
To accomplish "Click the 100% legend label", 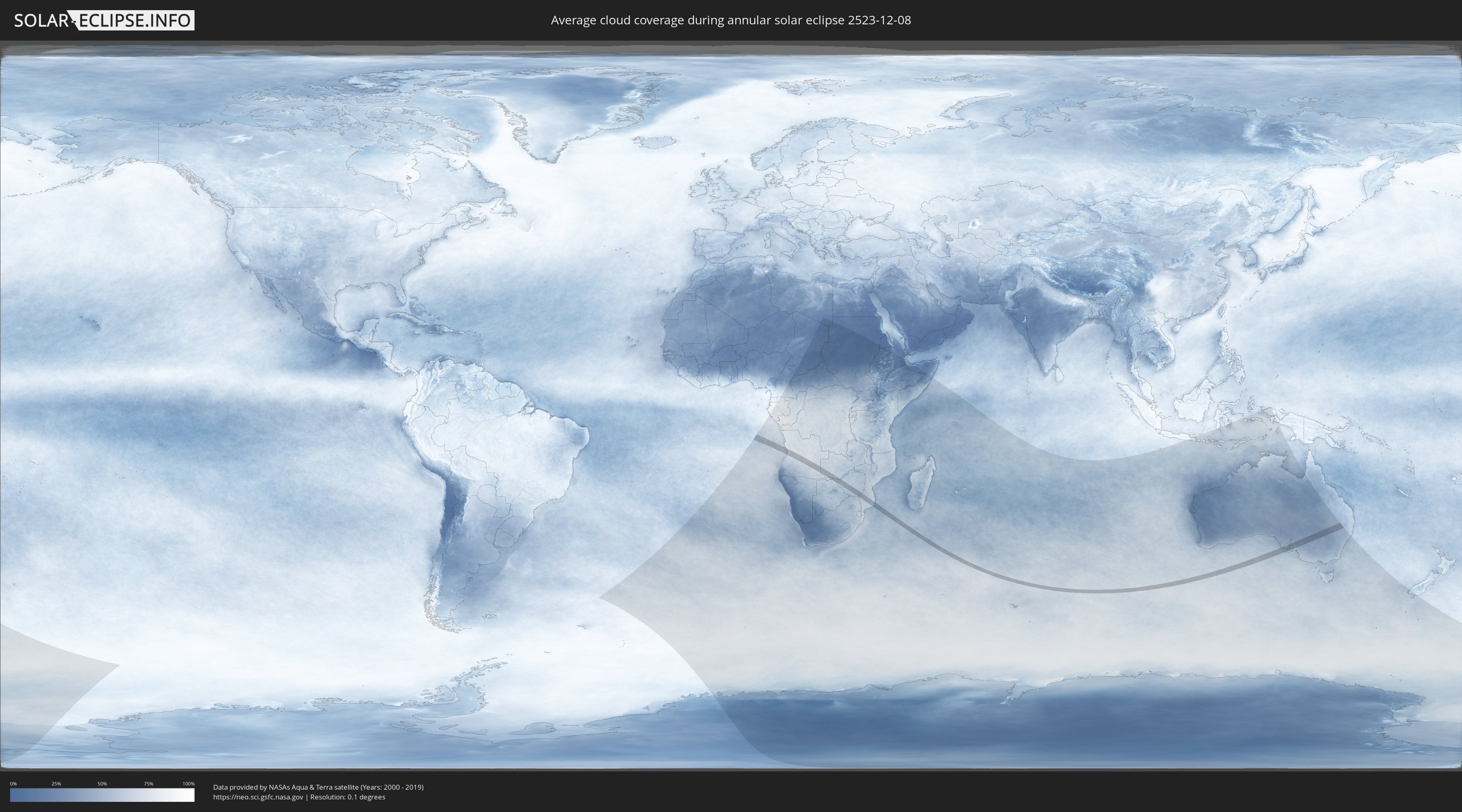I will click(x=188, y=784).
